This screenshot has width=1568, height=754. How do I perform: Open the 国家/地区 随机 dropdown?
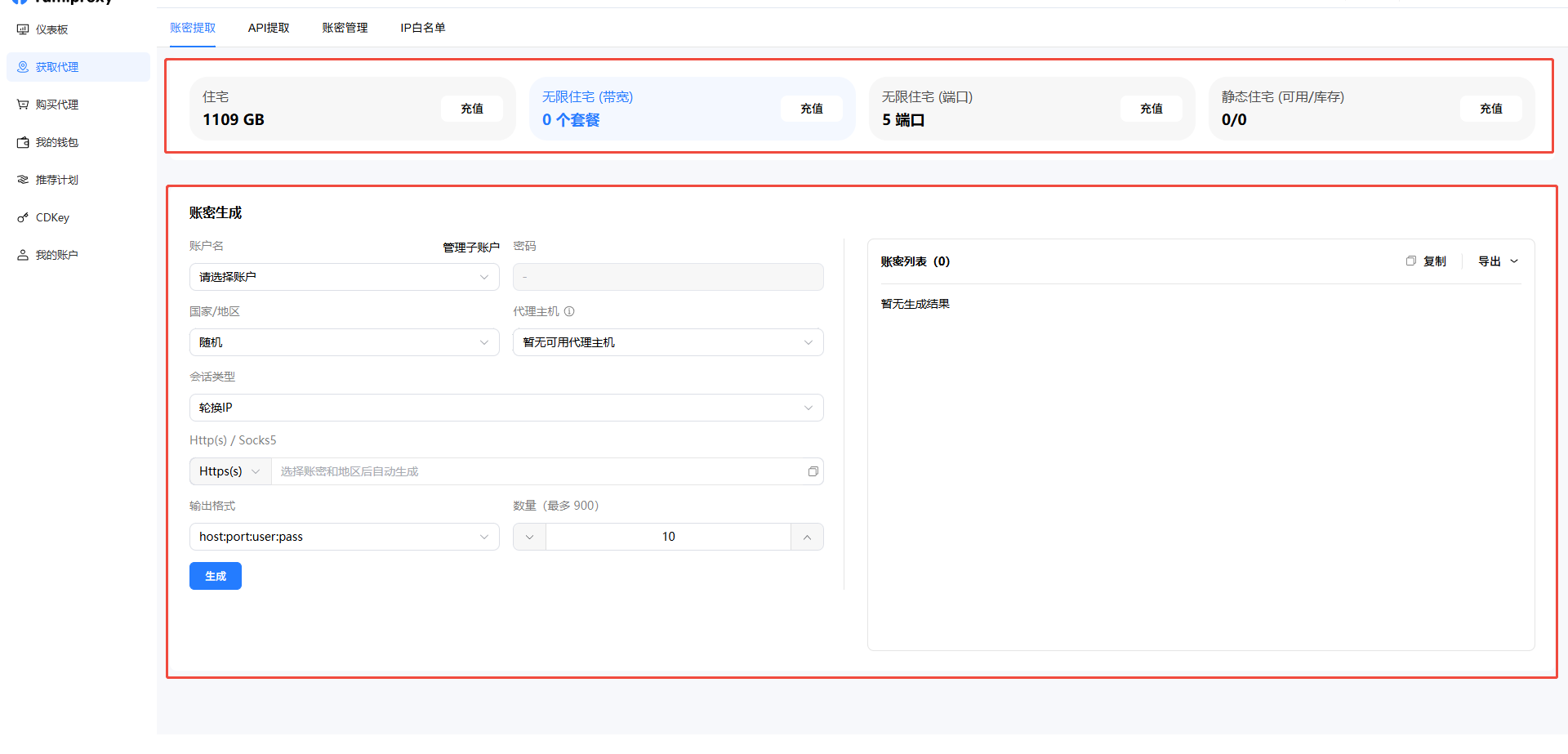click(344, 342)
